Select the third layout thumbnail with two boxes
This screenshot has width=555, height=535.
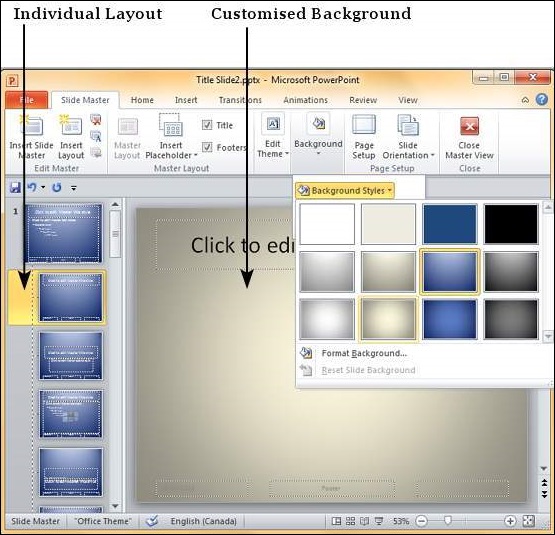pyautogui.click(x=71, y=355)
